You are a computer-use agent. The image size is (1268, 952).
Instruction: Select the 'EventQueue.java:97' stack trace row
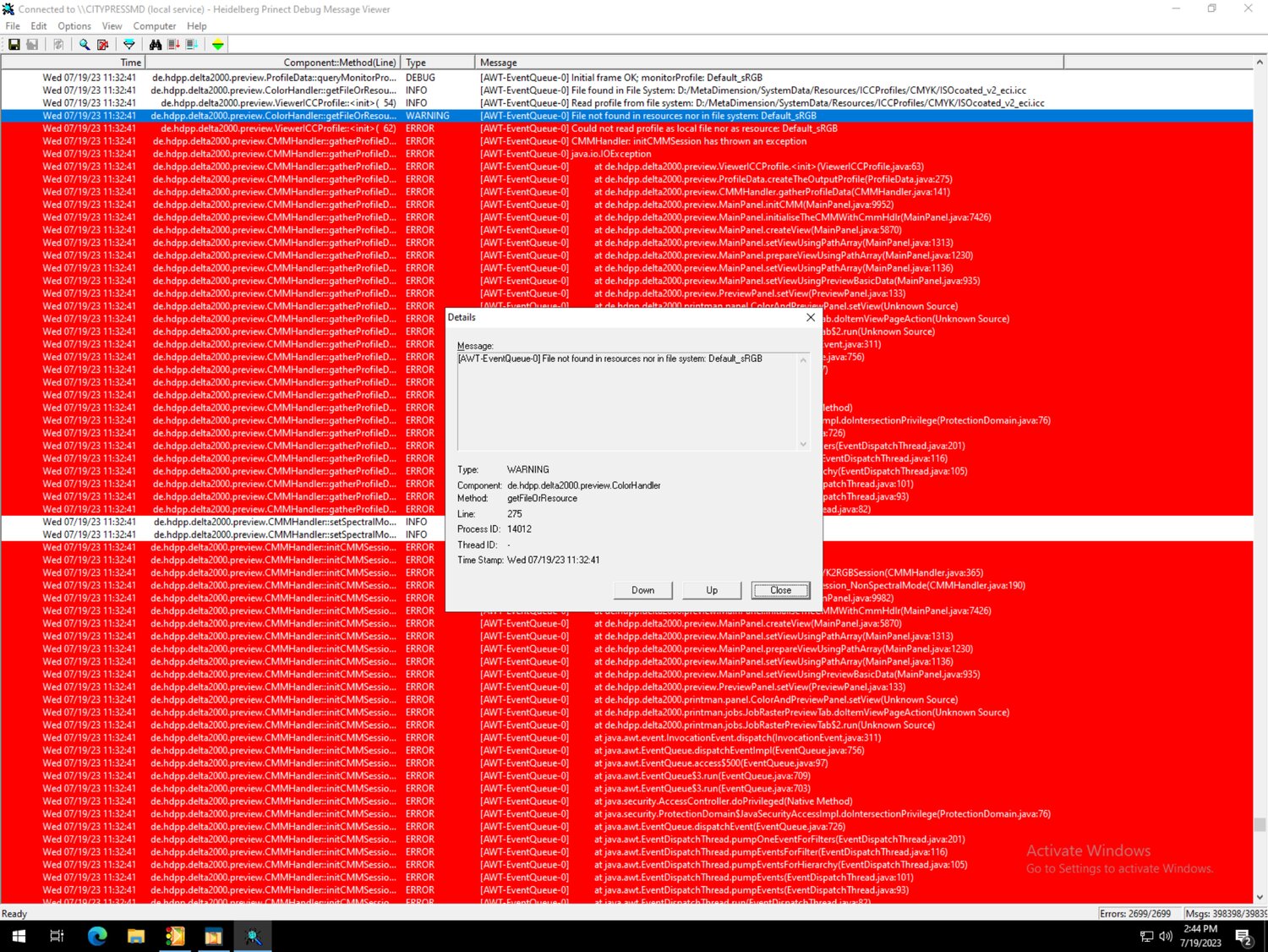[627, 763]
